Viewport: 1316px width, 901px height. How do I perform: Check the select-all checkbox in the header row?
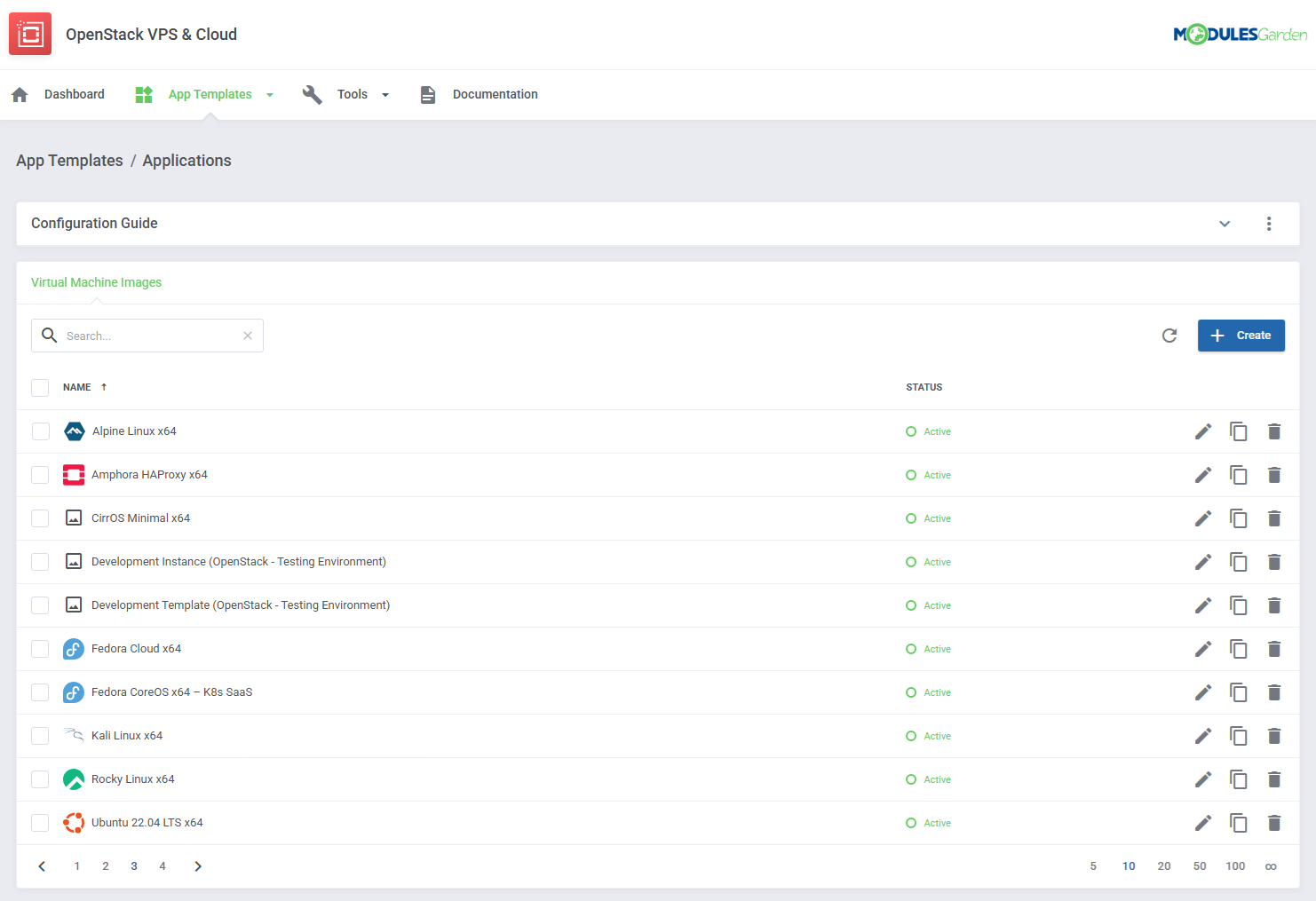40,387
